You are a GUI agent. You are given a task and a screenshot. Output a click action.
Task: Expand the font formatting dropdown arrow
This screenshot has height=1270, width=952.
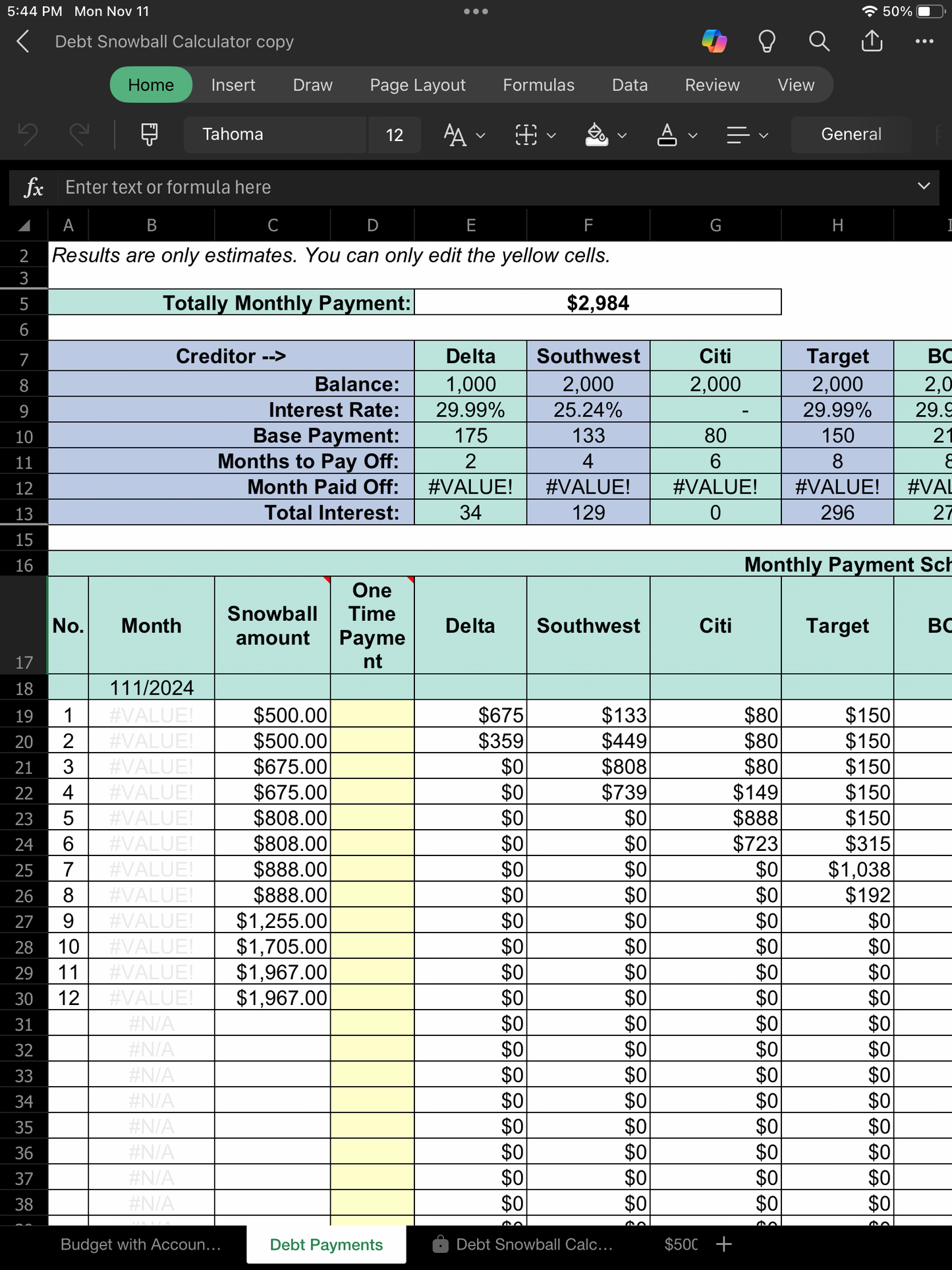point(481,136)
